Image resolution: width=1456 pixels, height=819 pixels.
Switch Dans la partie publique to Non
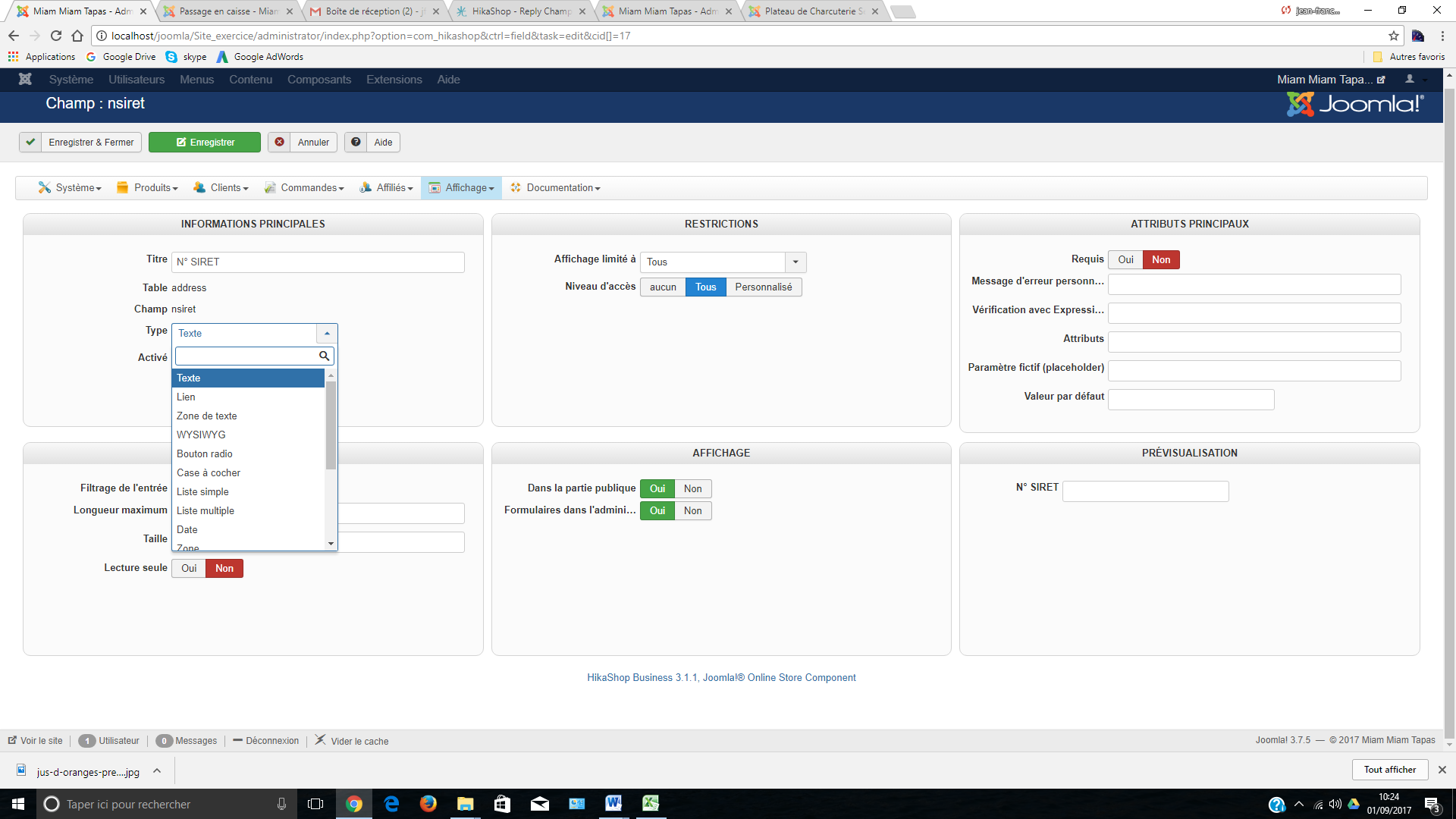(x=692, y=488)
